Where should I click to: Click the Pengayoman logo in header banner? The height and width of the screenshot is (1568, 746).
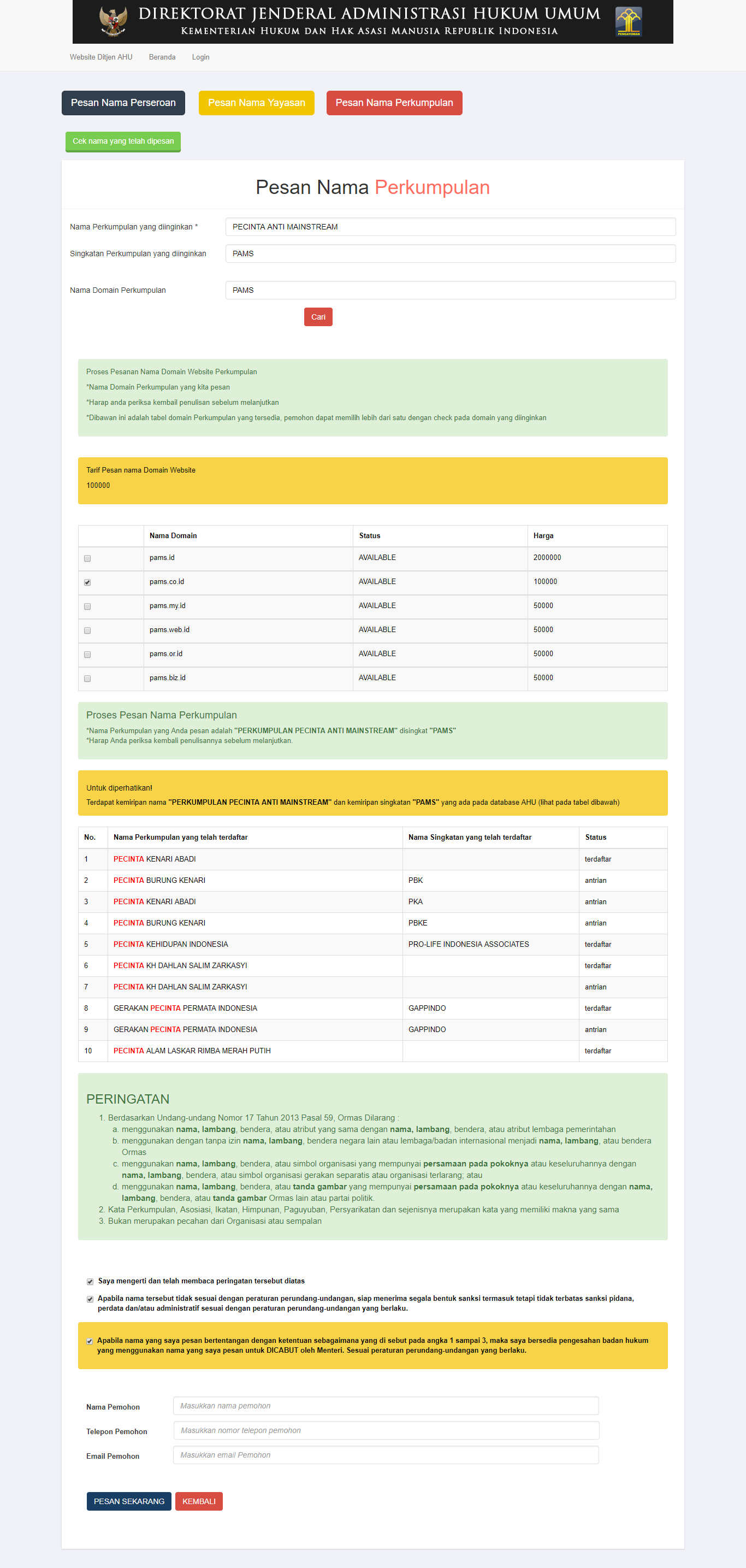(x=629, y=22)
